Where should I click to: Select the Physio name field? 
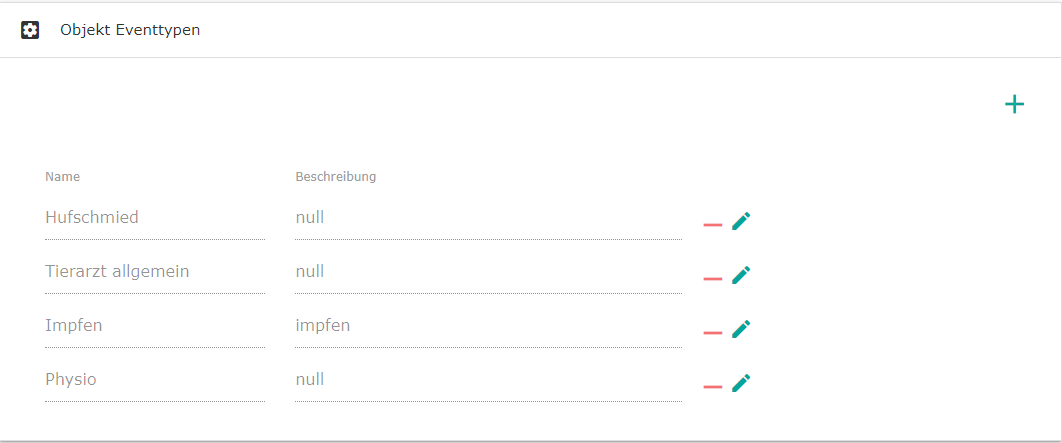[x=154, y=380]
